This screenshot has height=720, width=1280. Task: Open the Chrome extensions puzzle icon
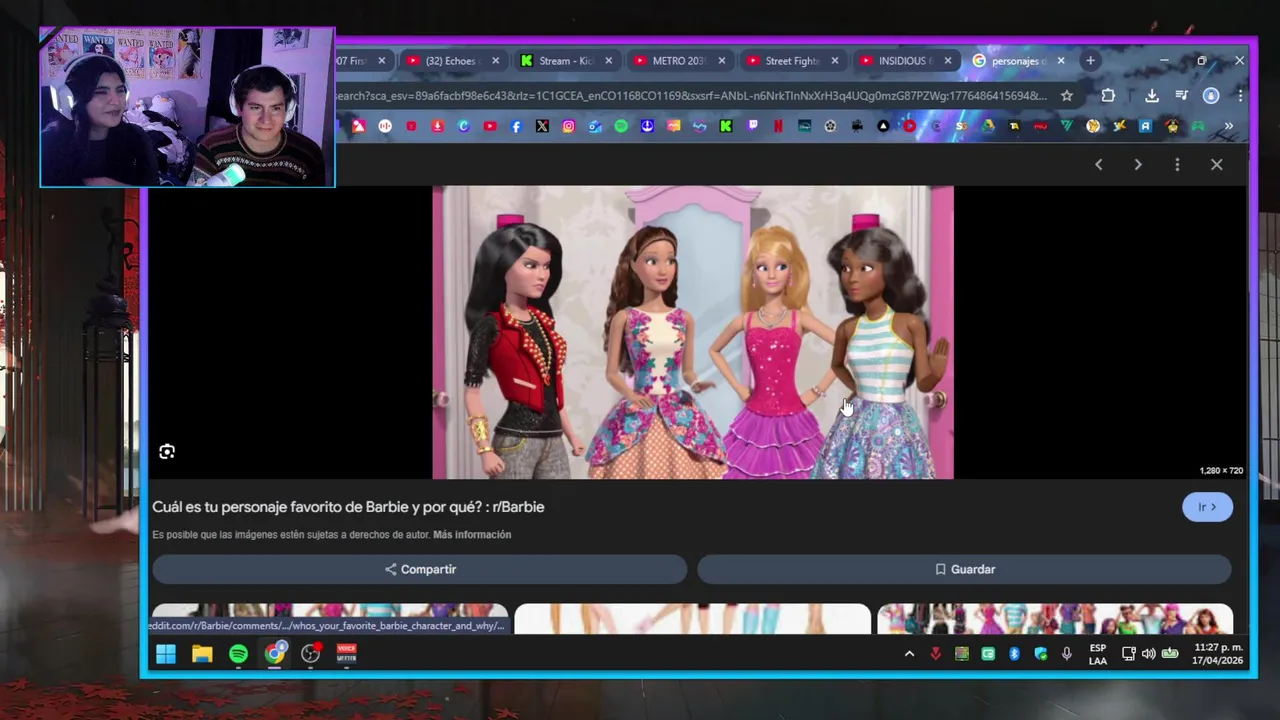[x=1108, y=96]
